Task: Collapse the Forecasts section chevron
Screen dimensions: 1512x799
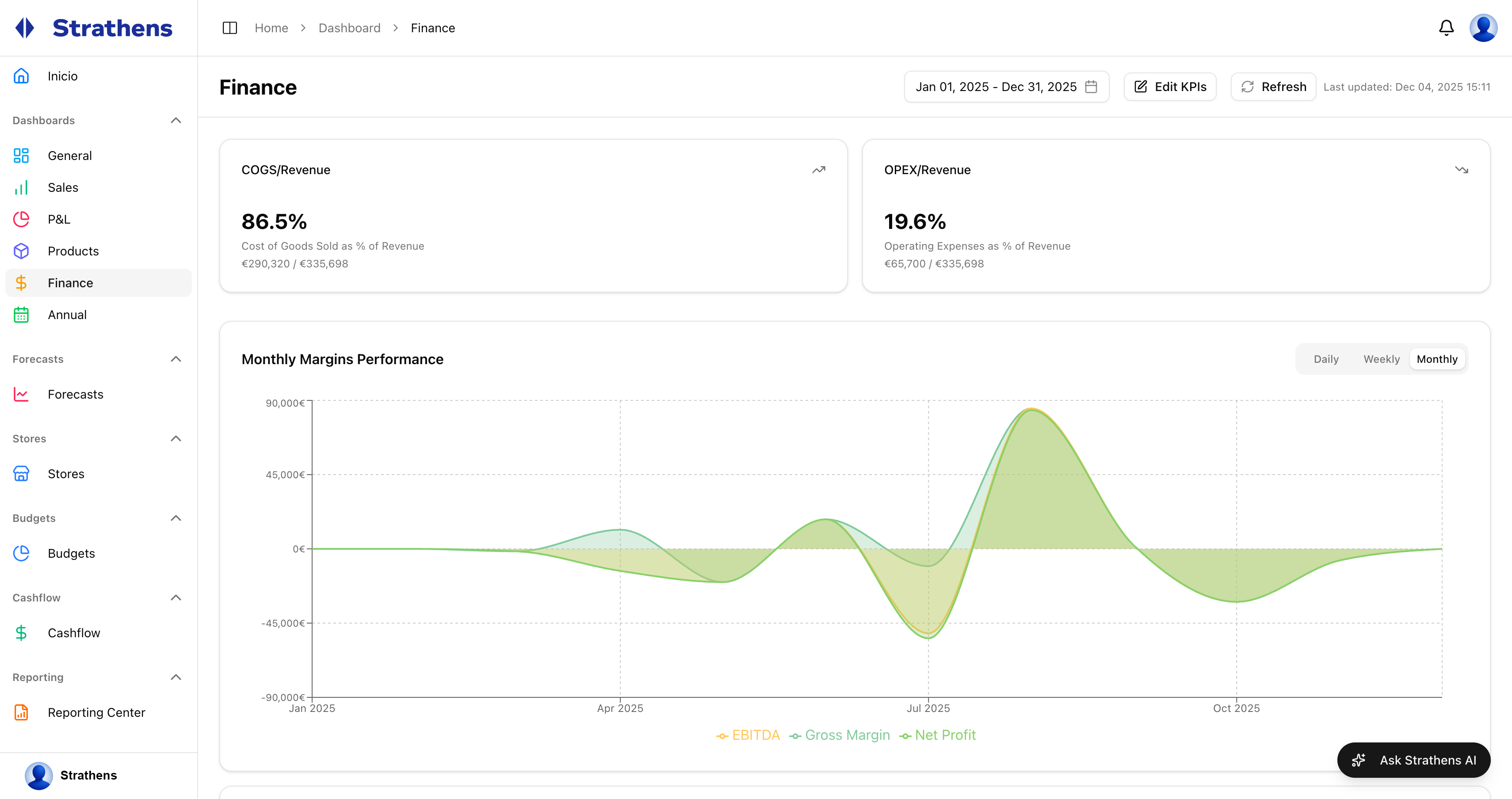Action: click(176, 359)
